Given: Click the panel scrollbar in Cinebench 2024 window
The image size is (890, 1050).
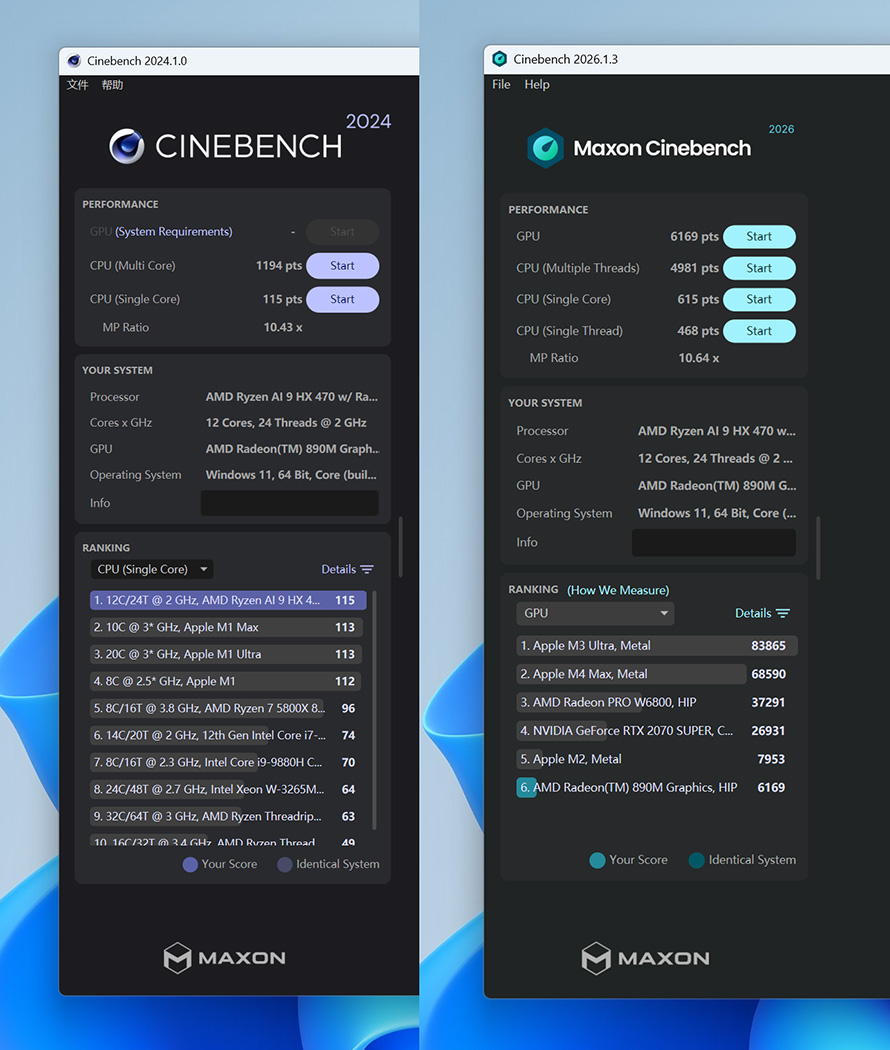Looking at the screenshot, I should (400, 546).
